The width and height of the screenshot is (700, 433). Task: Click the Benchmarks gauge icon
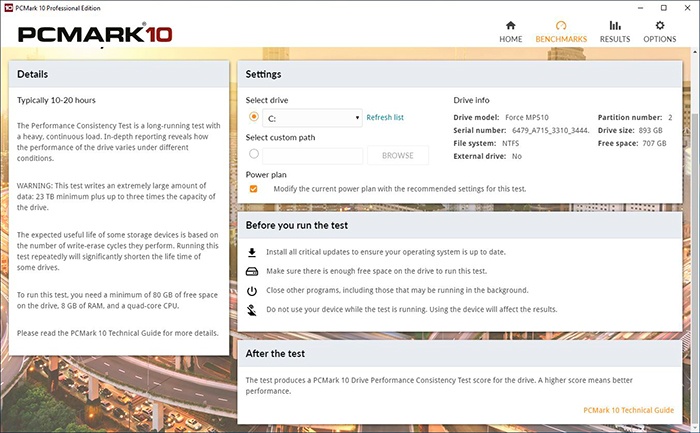561,25
